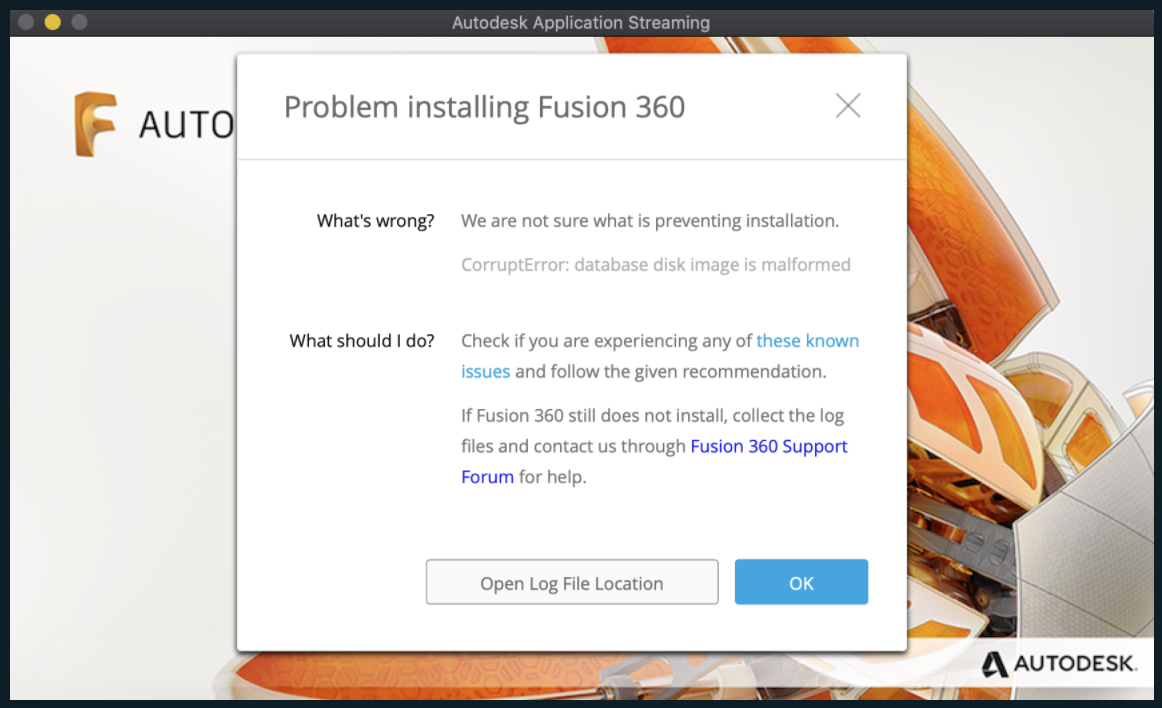Click the Open Log File Location button
The image size is (1162, 708).
(572, 583)
